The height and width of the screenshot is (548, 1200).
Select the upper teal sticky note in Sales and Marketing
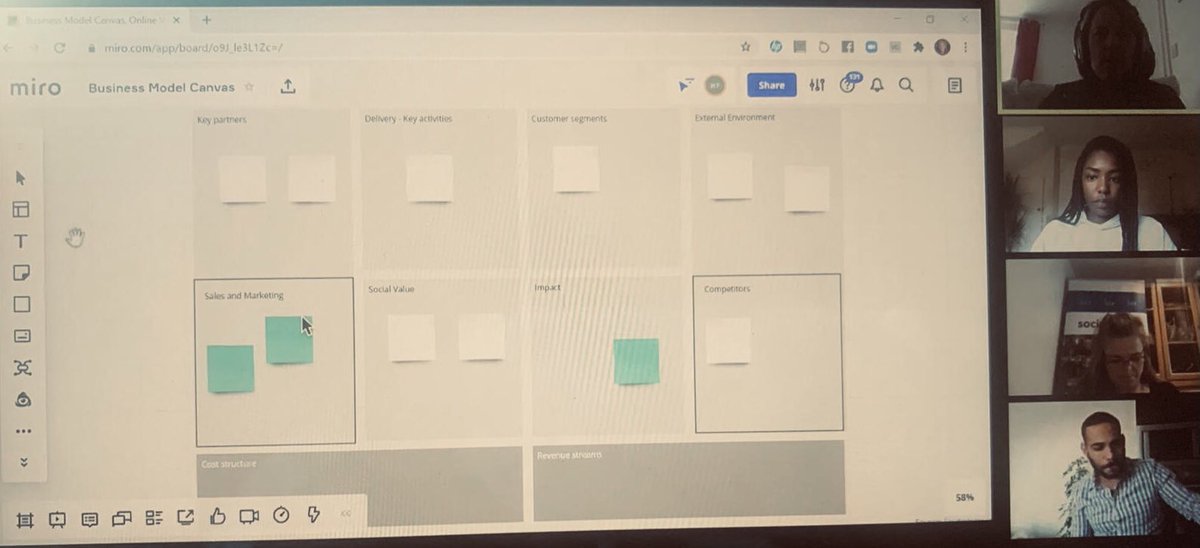click(x=289, y=340)
